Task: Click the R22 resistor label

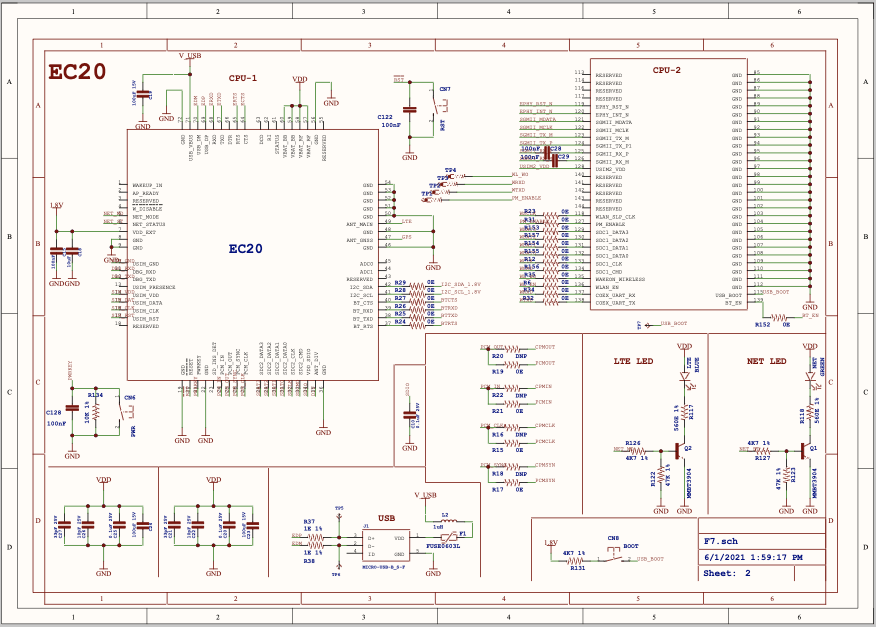Action: [x=497, y=395]
